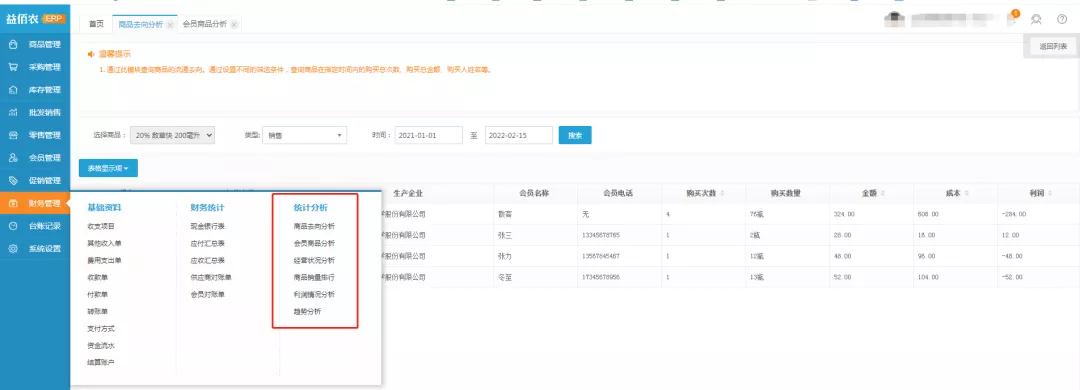Open 其他收入单 in the menu
Viewport: 1080px width, 390px height.
pyautogui.click(x=105, y=243)
